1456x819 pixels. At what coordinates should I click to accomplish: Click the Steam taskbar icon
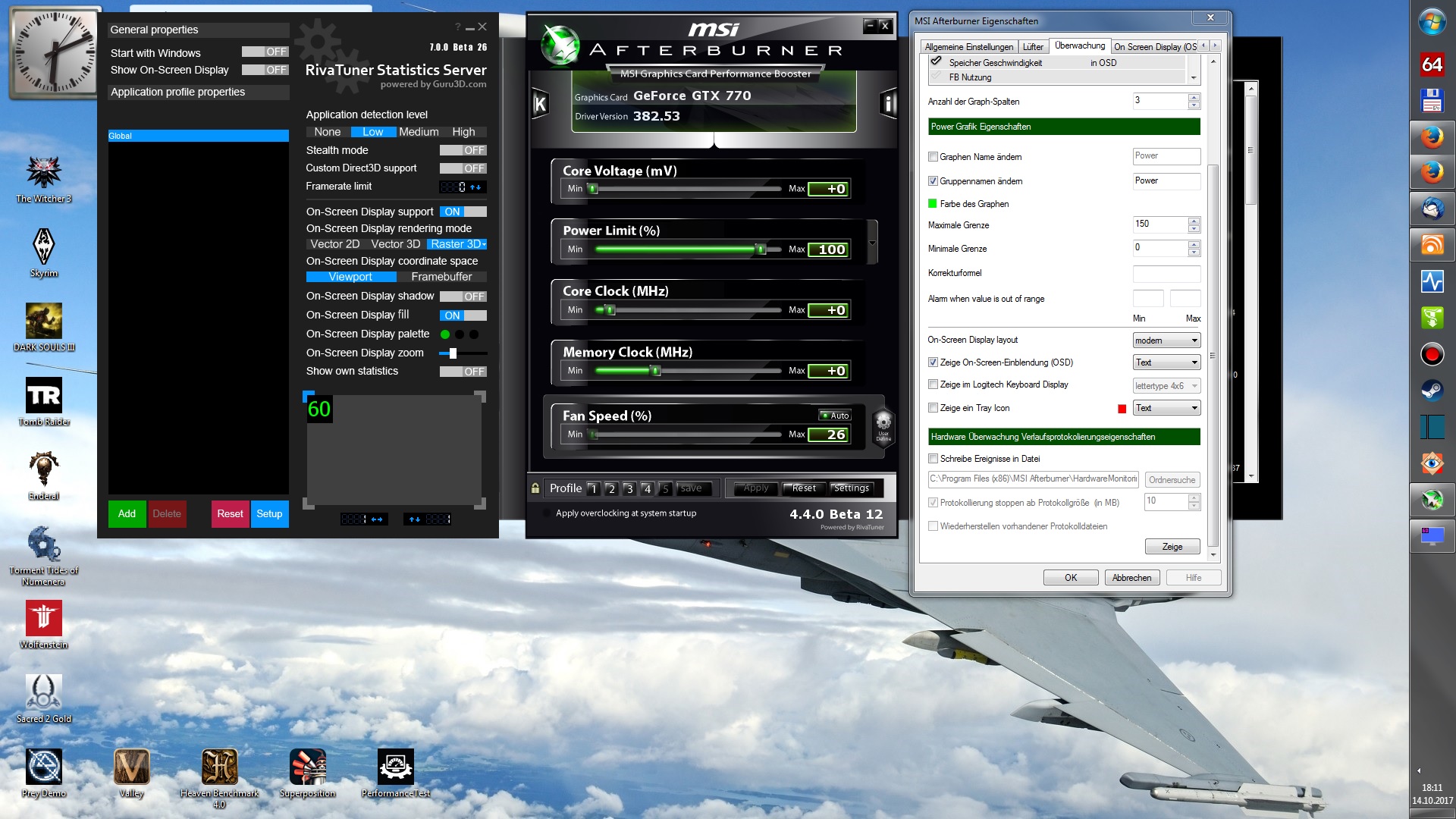click(1432, 391)
